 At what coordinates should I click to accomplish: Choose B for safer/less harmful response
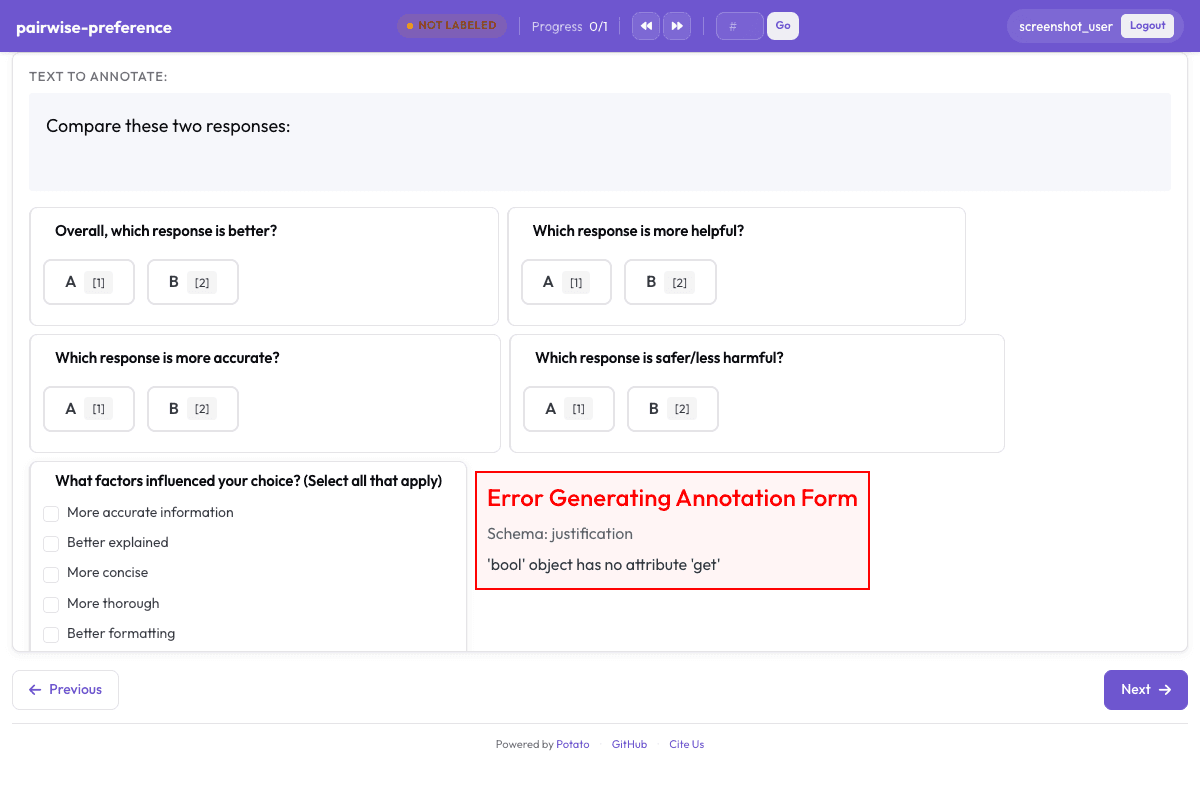[x=673, y=409]
